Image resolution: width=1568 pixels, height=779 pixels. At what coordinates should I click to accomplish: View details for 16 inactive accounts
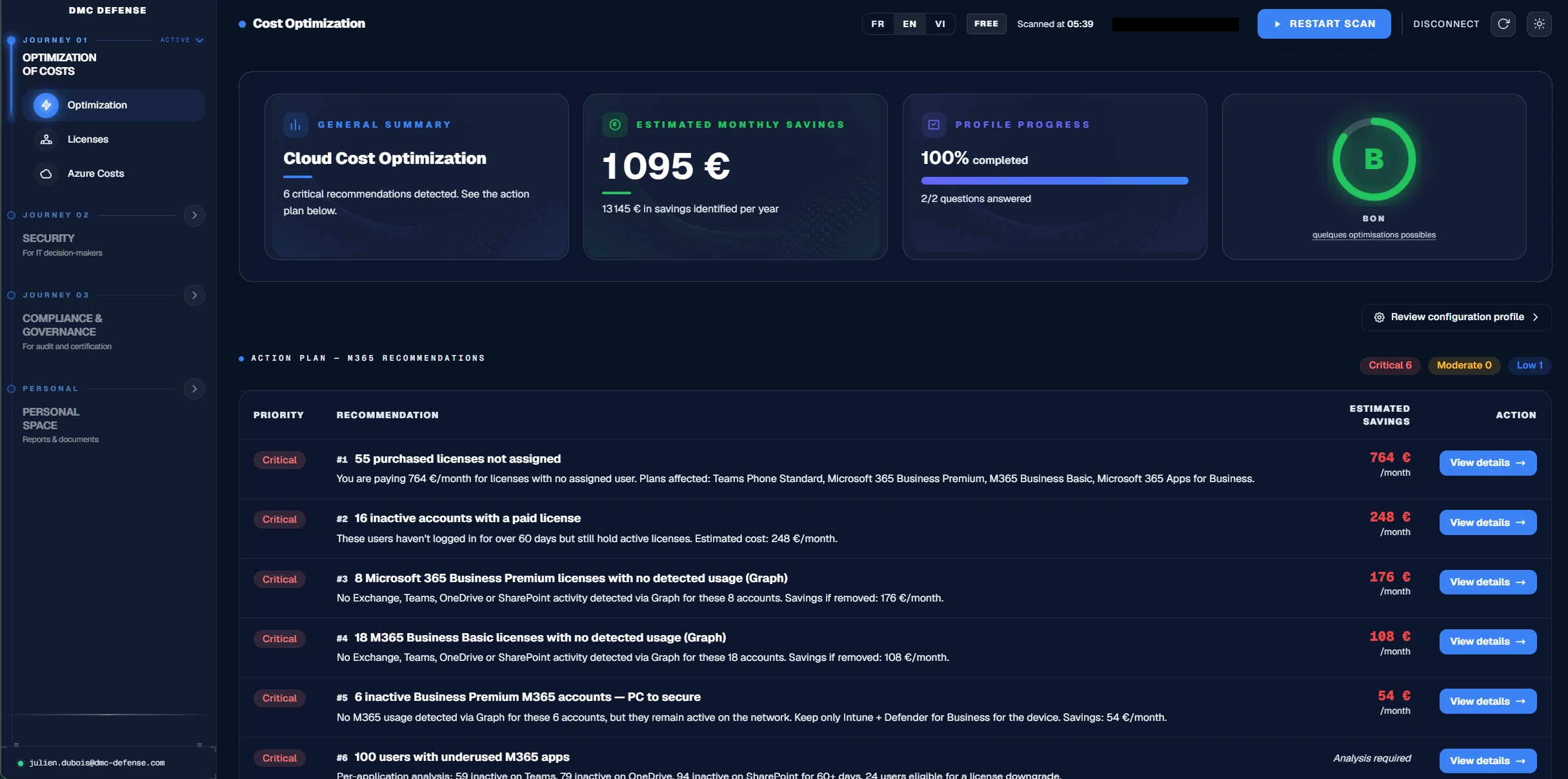coord(1487,523)
